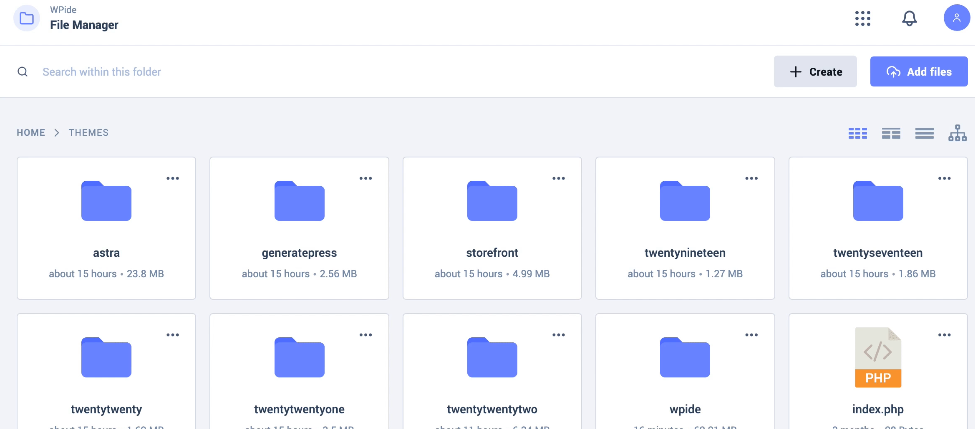Click the WPide File Manager folder logo
Image resolution: width=975 pixels, height=429 pixels.
pyautogui.click(x=26, y=18)
